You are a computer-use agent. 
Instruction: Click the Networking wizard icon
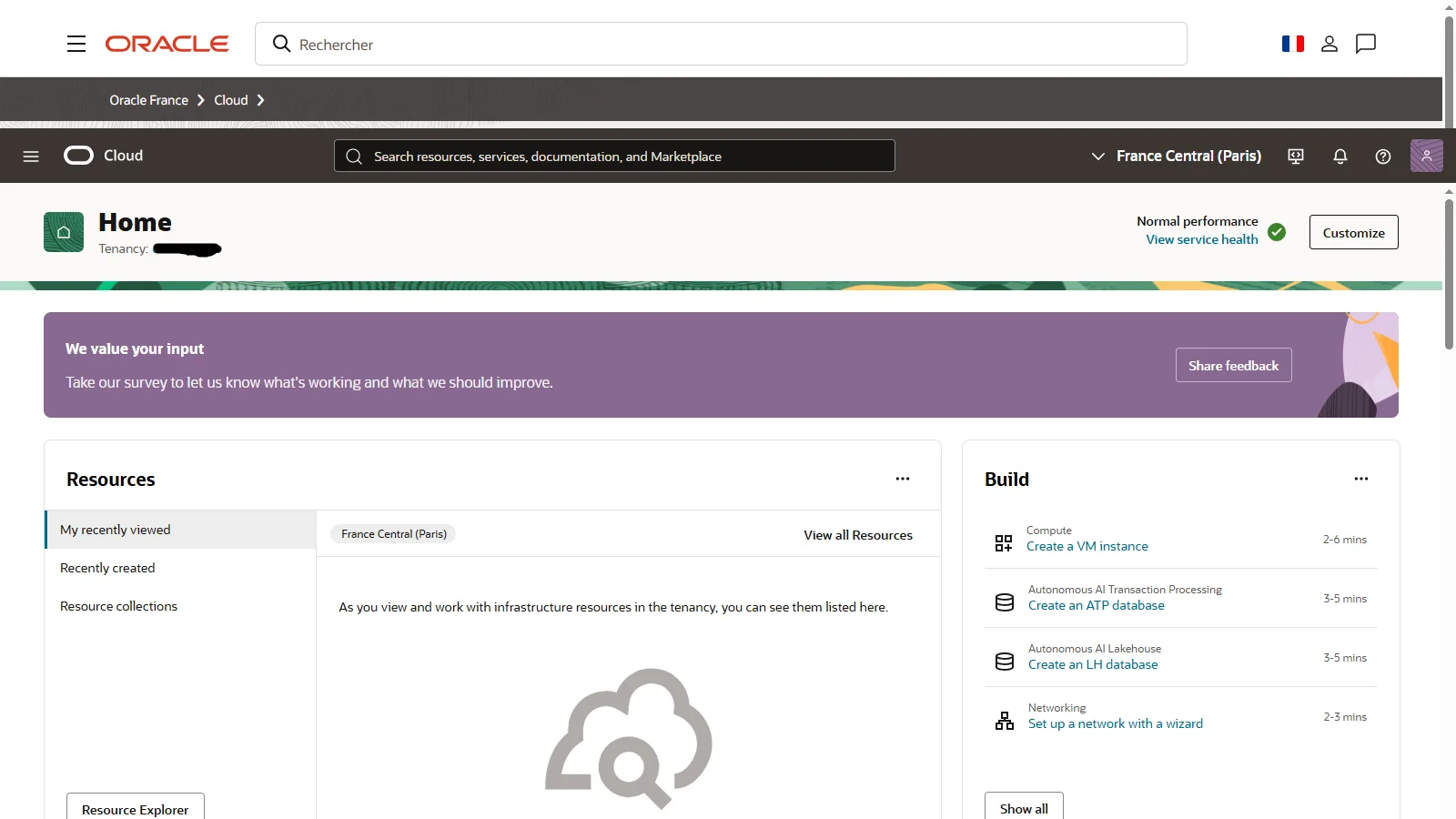[1005, 721]
